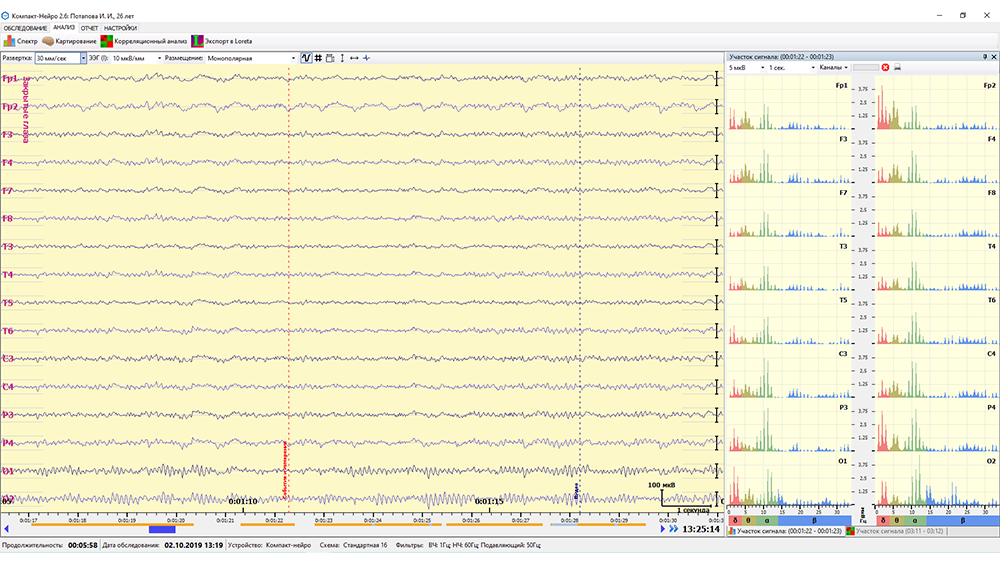Open the Спектр spectrum analysis tool

click(21, 41)
